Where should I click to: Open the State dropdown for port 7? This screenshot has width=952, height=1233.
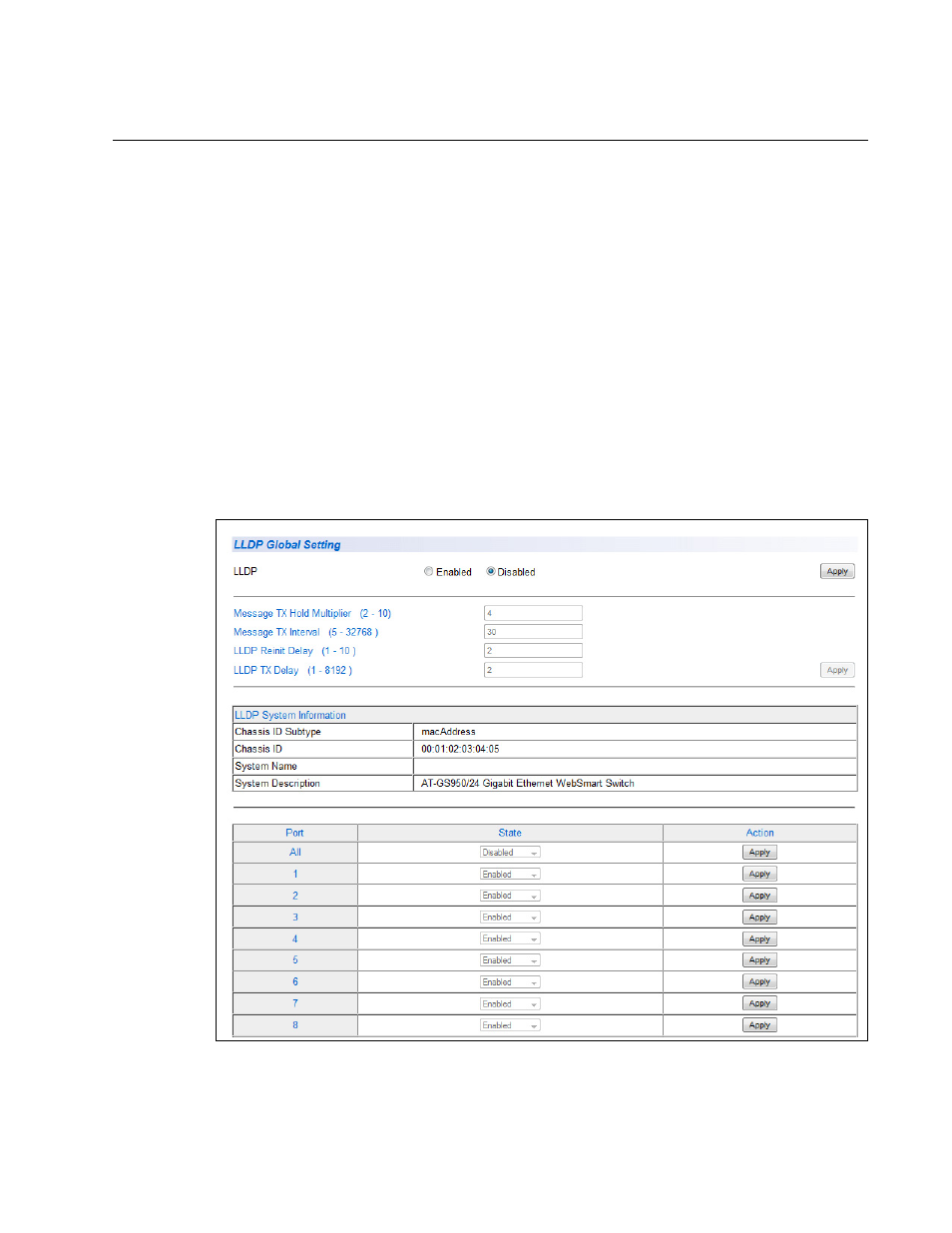tap(510, 1004)
